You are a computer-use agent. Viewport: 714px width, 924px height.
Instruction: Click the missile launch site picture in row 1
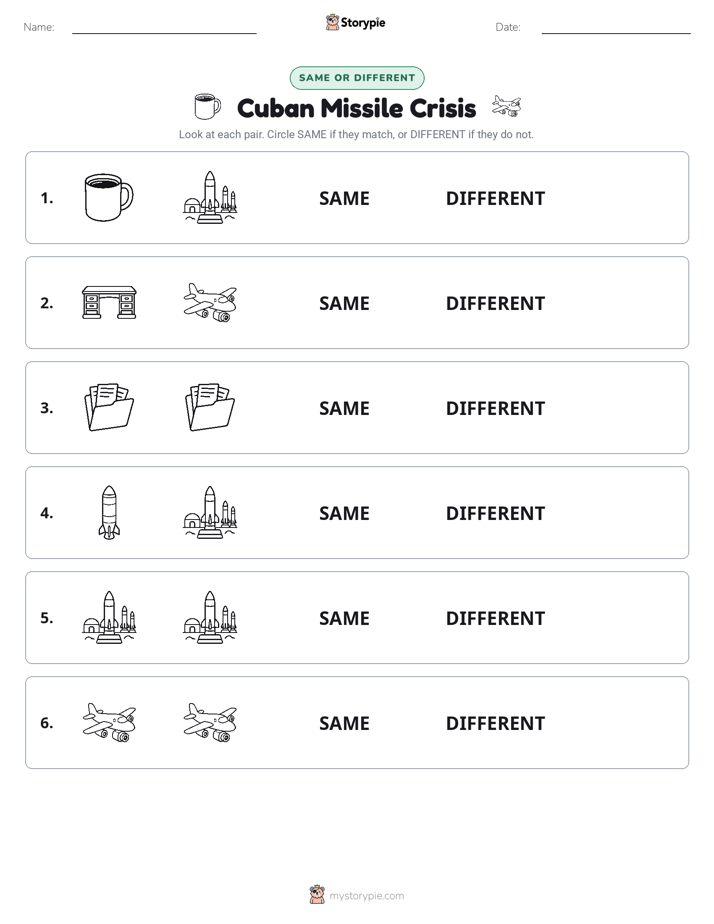coord(210,197)
